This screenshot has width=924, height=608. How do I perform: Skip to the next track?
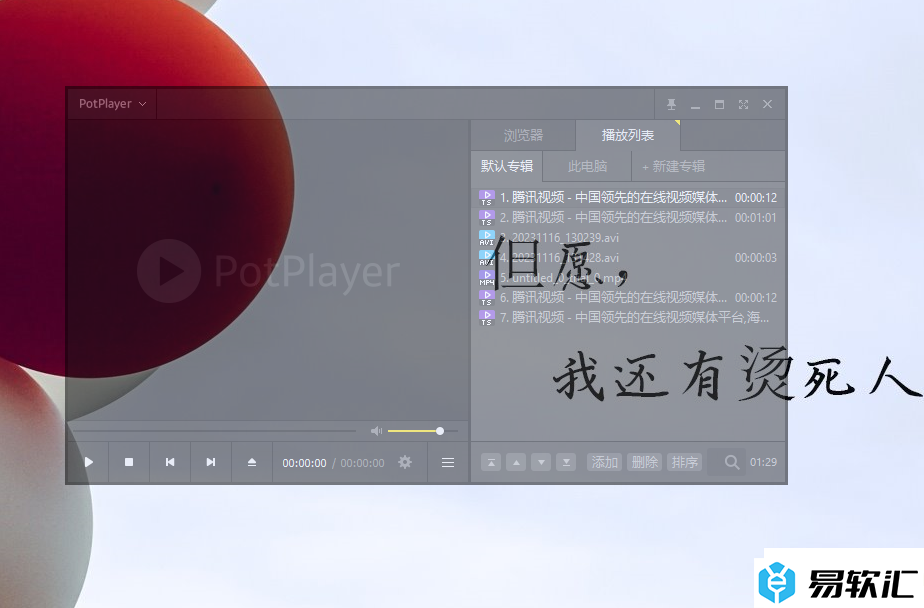tap(210, 462)
